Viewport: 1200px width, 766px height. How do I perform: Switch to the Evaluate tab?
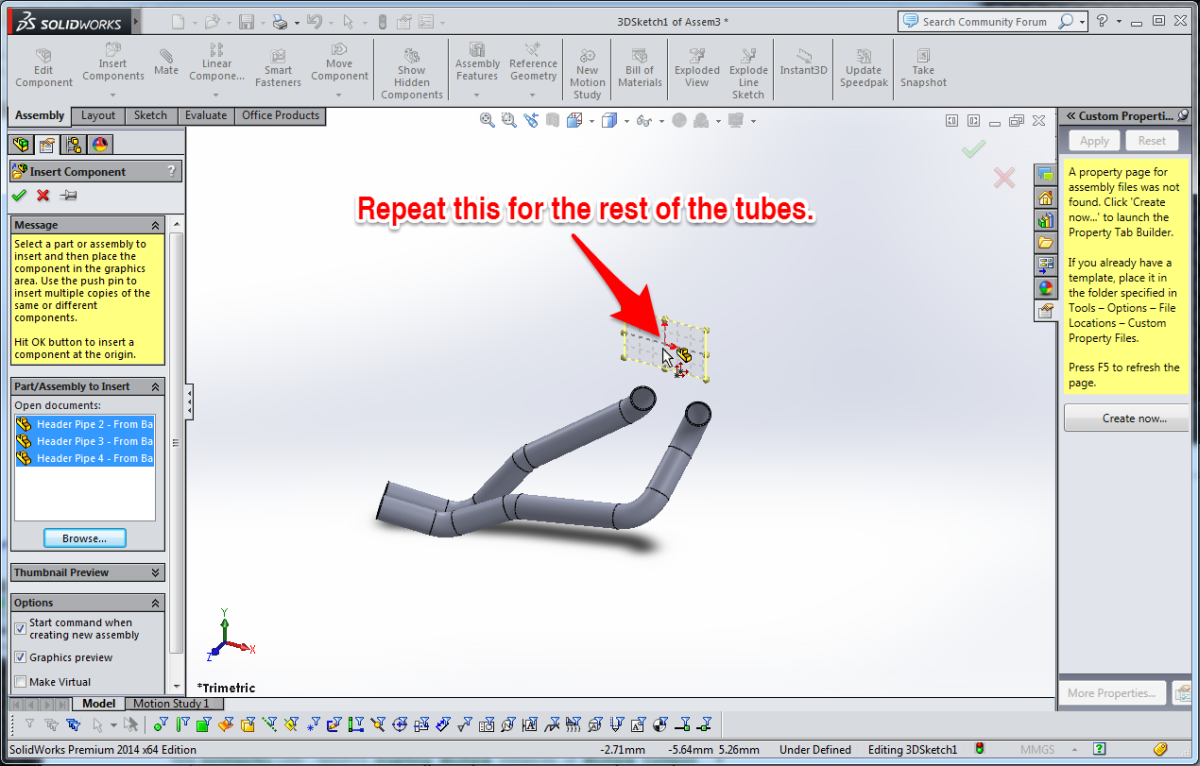(x=205, y=116)
